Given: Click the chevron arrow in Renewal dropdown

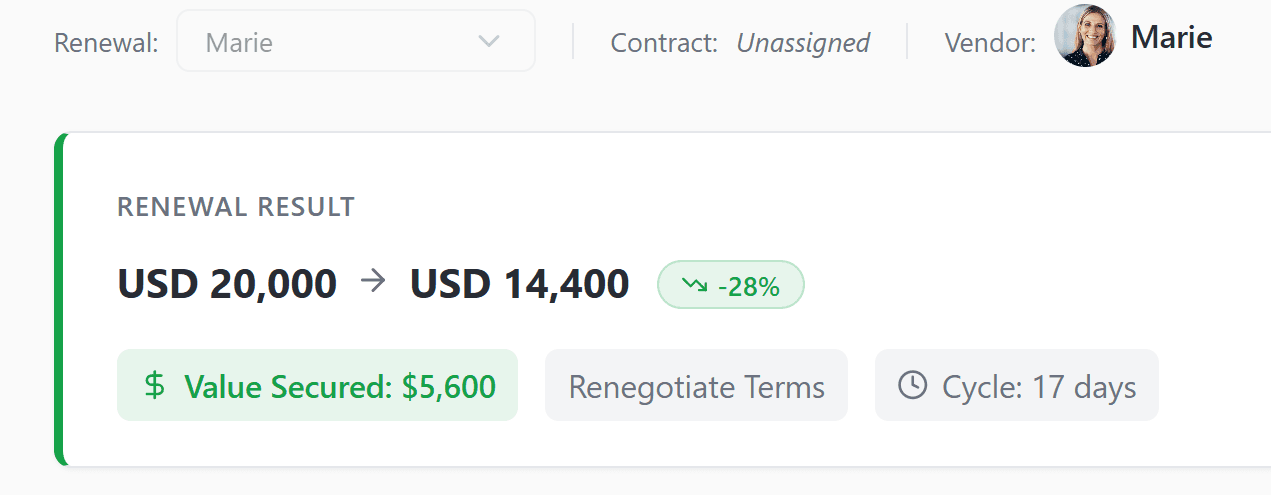Looking at the screenshot, I should click(x=489, y=42).
